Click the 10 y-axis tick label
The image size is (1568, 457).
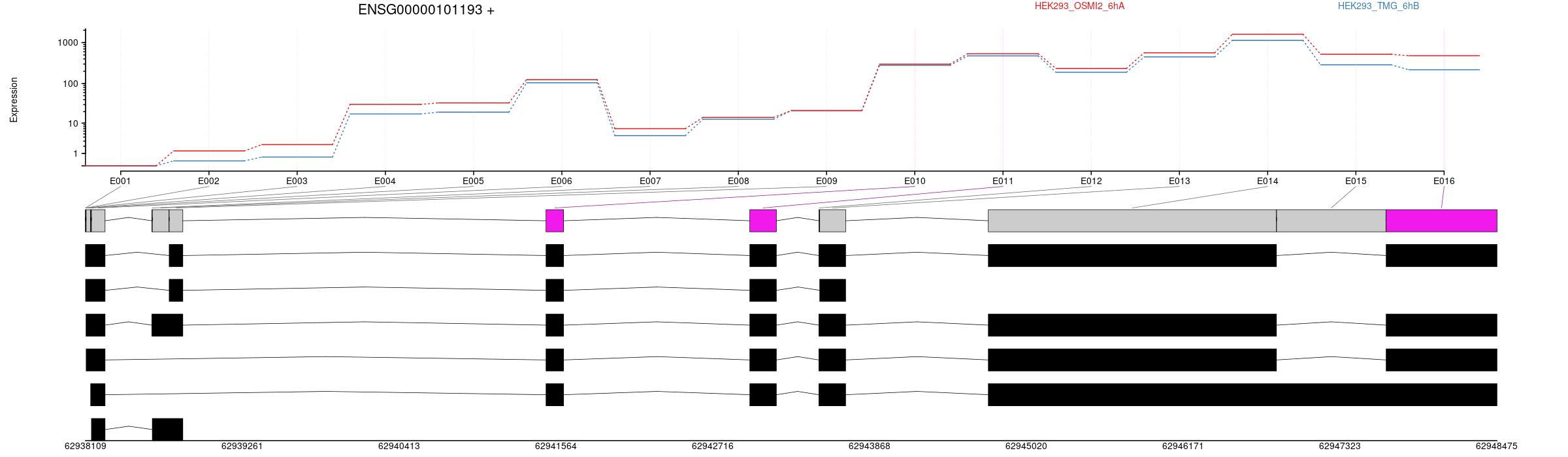[73, 123]
